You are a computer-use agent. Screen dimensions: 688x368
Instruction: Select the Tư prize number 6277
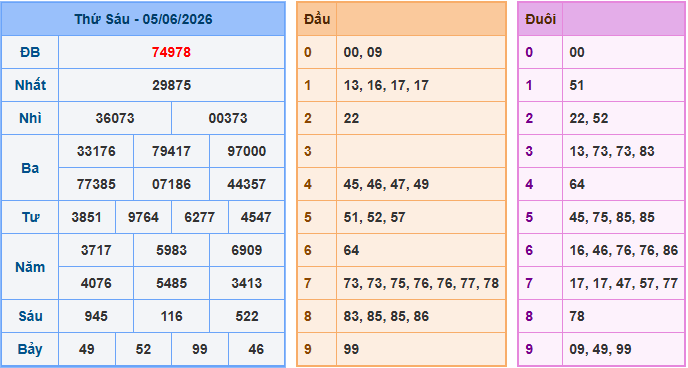click(200, 217)
